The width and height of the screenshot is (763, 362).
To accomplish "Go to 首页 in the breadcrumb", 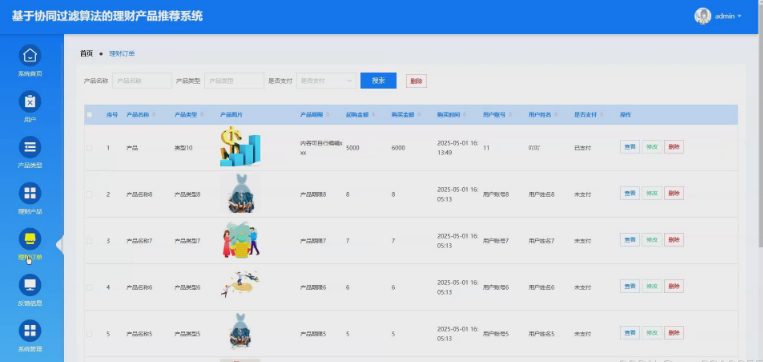I will click(86, 54).
